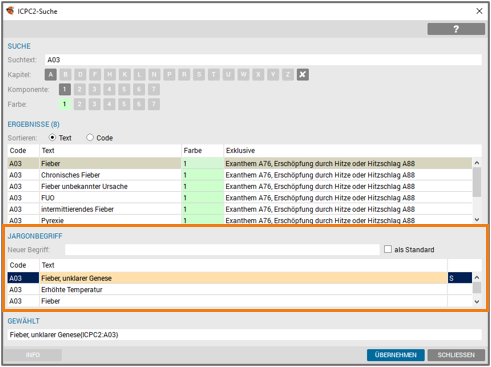Select Fieber unbekannter Ursache result row
This screenshot has height=367, width=491.
pyautogui.click(x=240, y=186)
